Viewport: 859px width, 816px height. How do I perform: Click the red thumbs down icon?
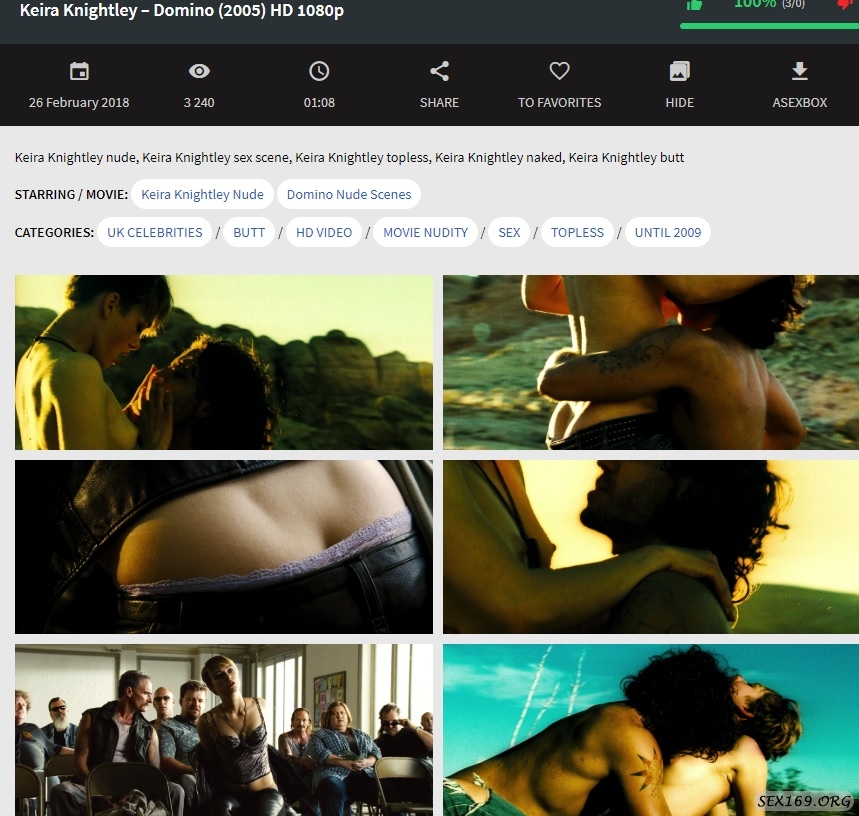[846, 5]
